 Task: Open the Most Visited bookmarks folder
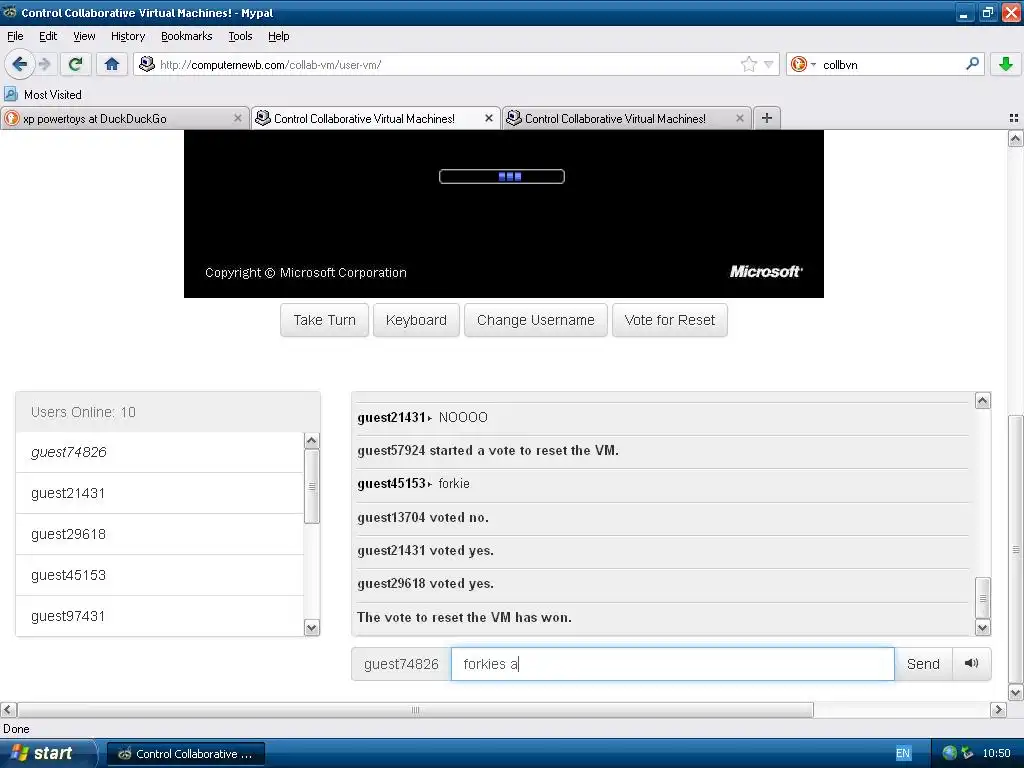43,95
